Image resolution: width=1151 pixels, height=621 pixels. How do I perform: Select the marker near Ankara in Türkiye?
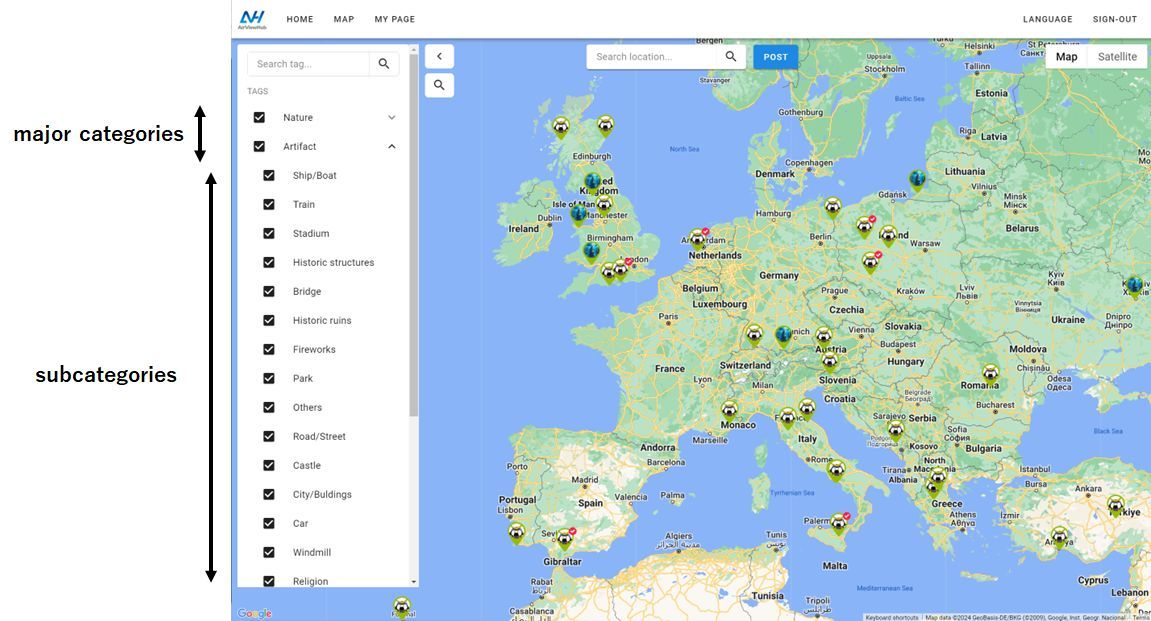pyautogui.click(x=1116, y=505)
